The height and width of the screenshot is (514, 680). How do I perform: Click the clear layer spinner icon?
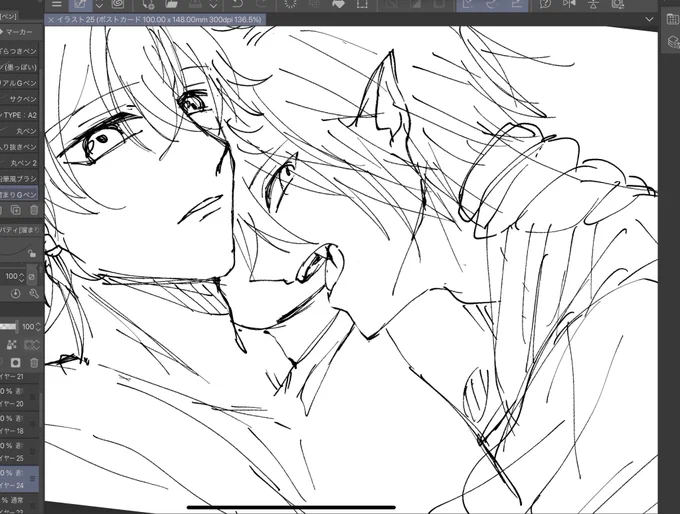click(x=290, y=4)
